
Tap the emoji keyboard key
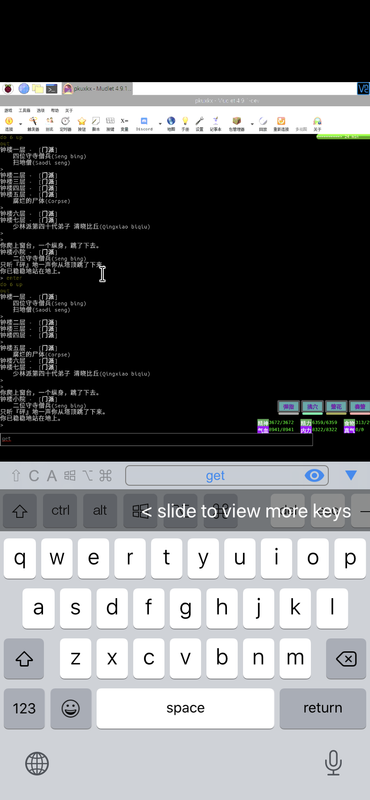(x=70, y=708)
